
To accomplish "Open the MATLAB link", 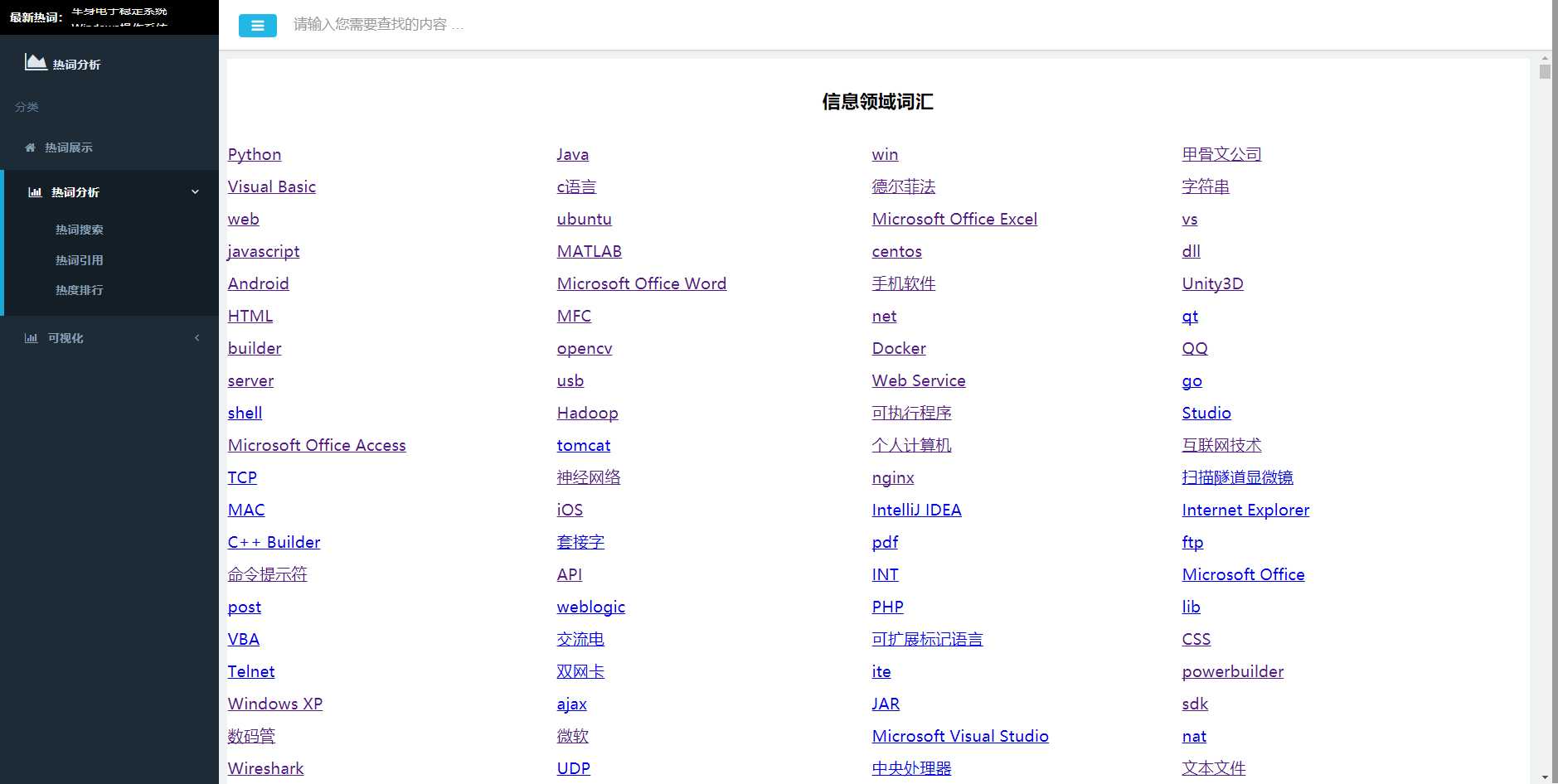I will click(590, 251).
